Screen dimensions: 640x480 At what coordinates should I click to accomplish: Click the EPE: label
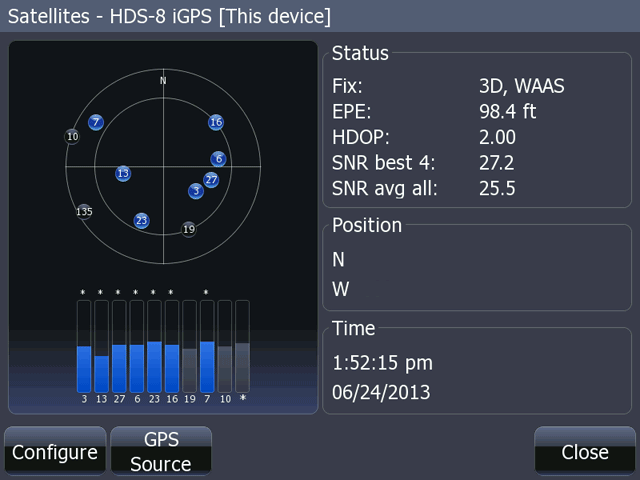[351, 111]
